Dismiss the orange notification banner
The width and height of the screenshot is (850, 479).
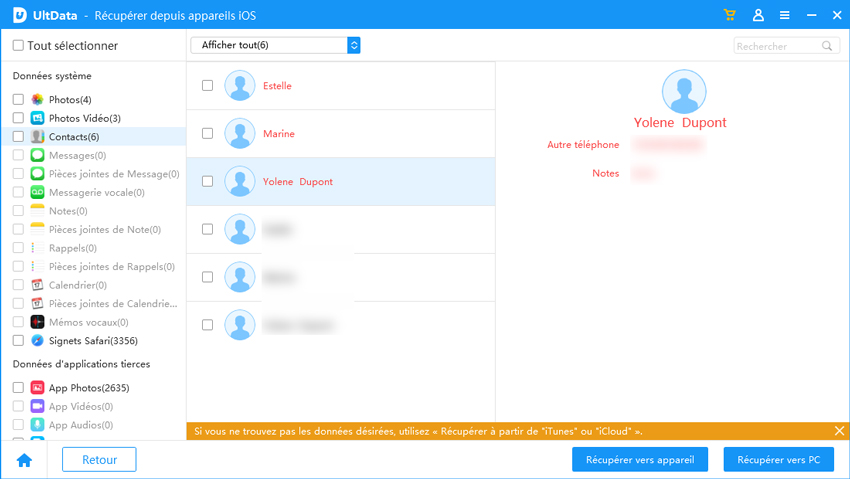pos(839,431)
